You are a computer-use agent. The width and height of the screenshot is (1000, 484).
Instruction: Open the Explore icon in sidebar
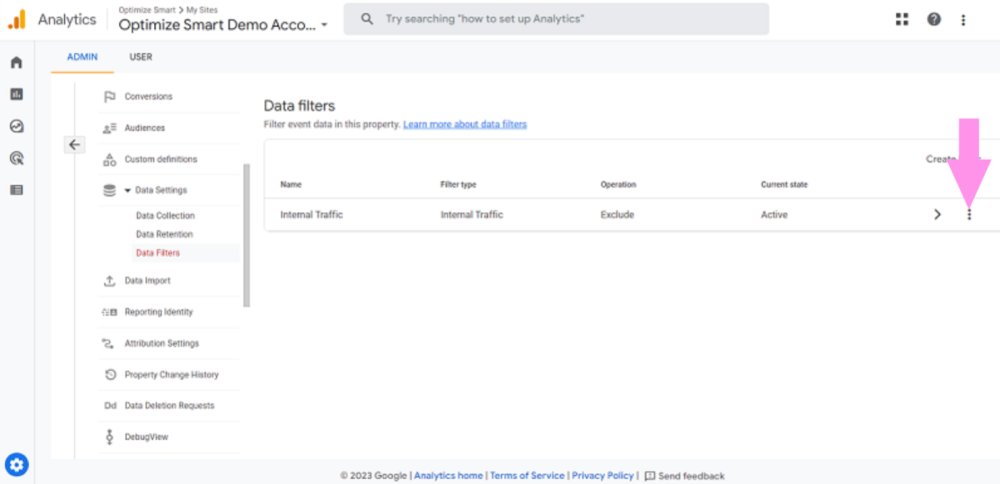16,126
